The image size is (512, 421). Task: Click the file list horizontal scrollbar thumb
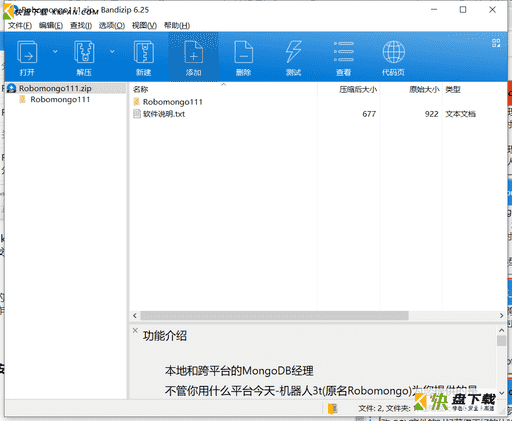pyautogui.click(x=274, y=315)
